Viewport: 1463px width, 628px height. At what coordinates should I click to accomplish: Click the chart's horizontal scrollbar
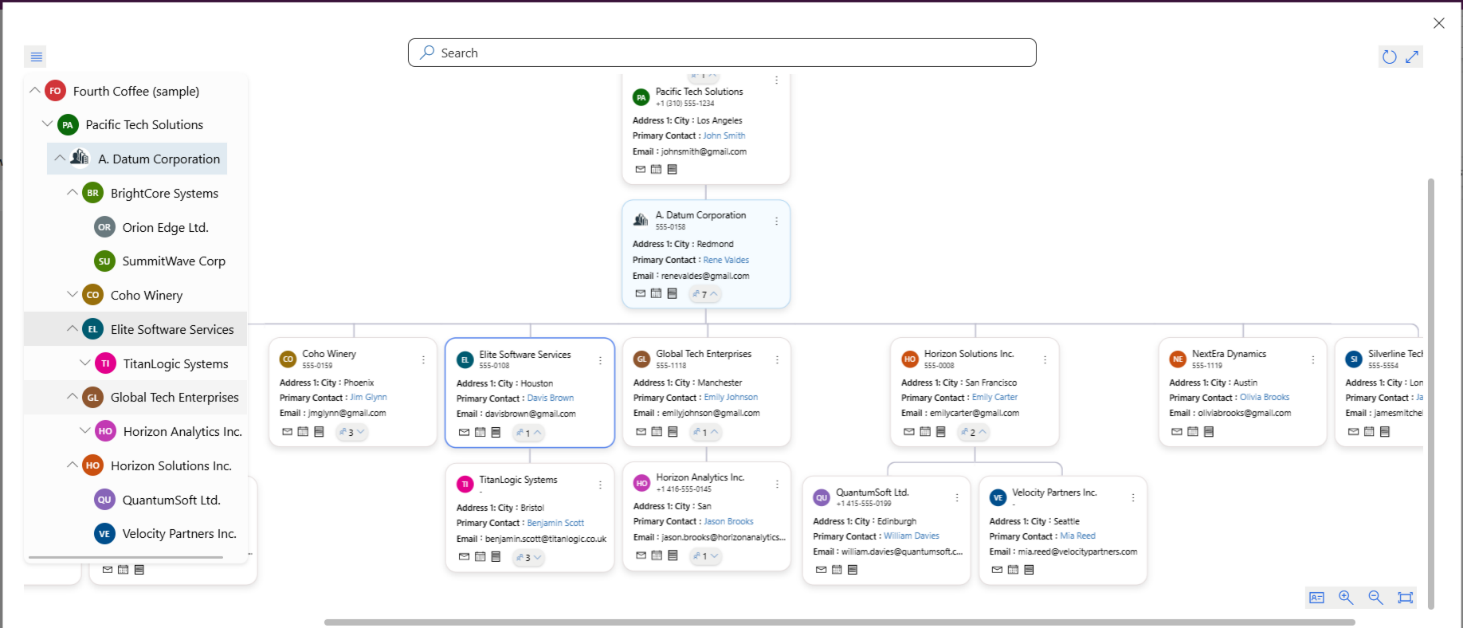tap(840, 622)
